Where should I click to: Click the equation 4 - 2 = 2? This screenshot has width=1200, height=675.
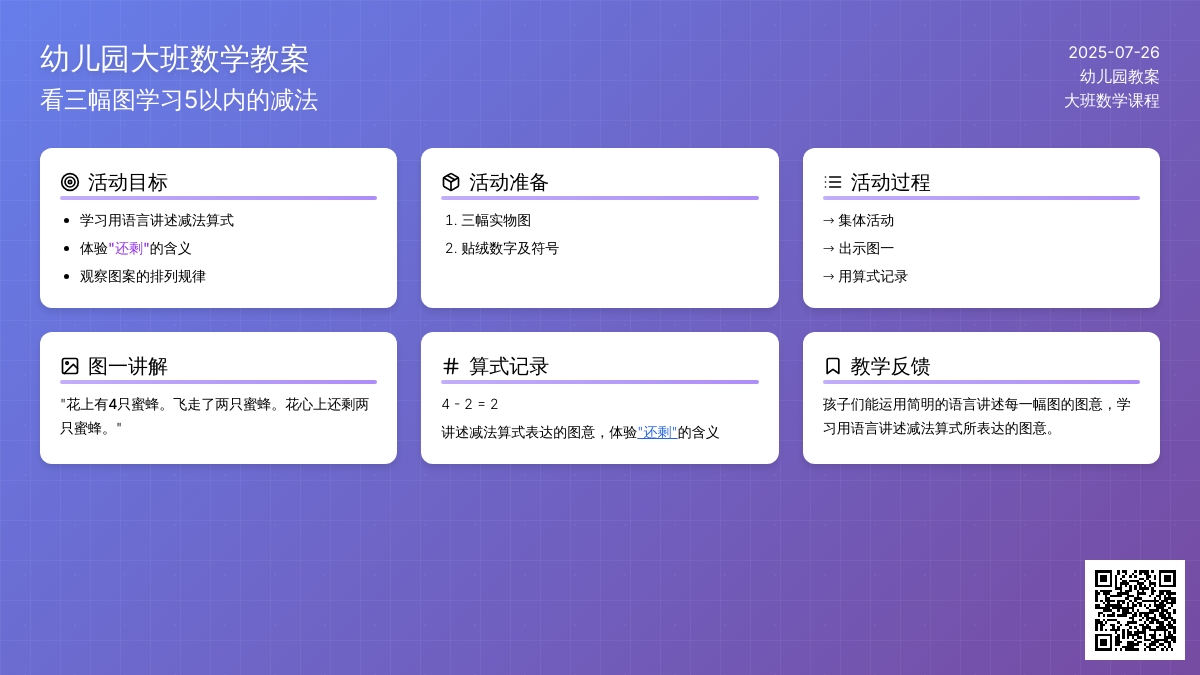point(470,404)
